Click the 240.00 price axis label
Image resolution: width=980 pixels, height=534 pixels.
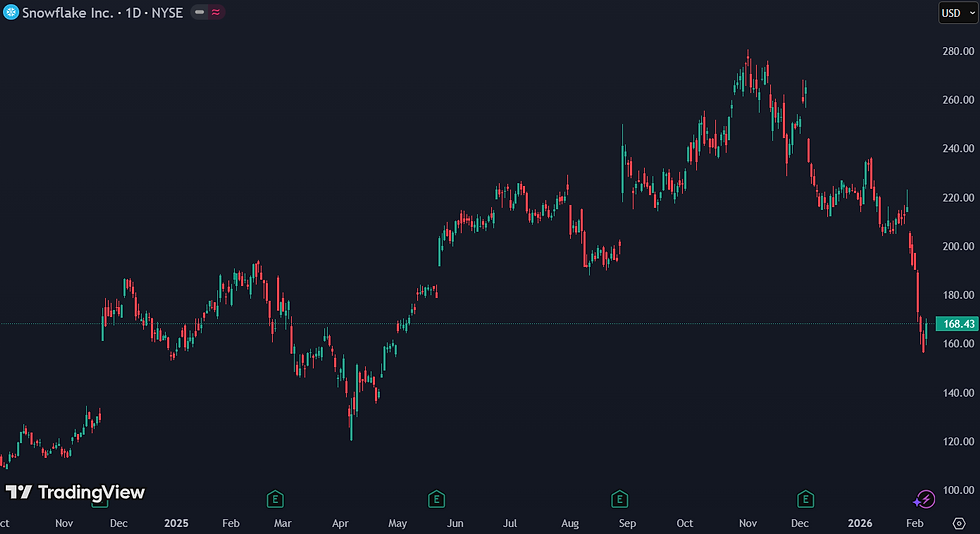pos(958,149)
